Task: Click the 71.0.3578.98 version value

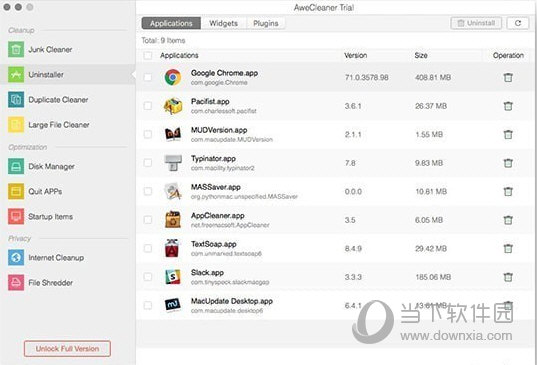Action: [366, 77]
